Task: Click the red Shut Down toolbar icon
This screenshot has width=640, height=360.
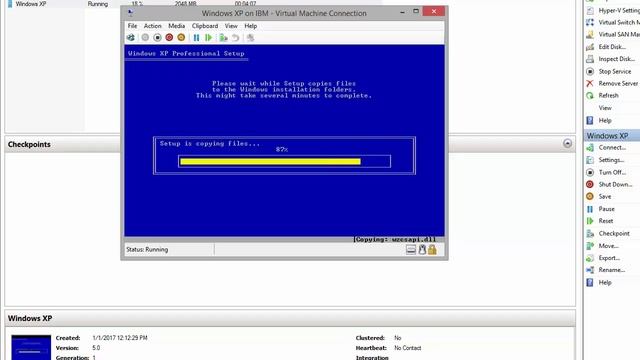Action: coord(169,38)
